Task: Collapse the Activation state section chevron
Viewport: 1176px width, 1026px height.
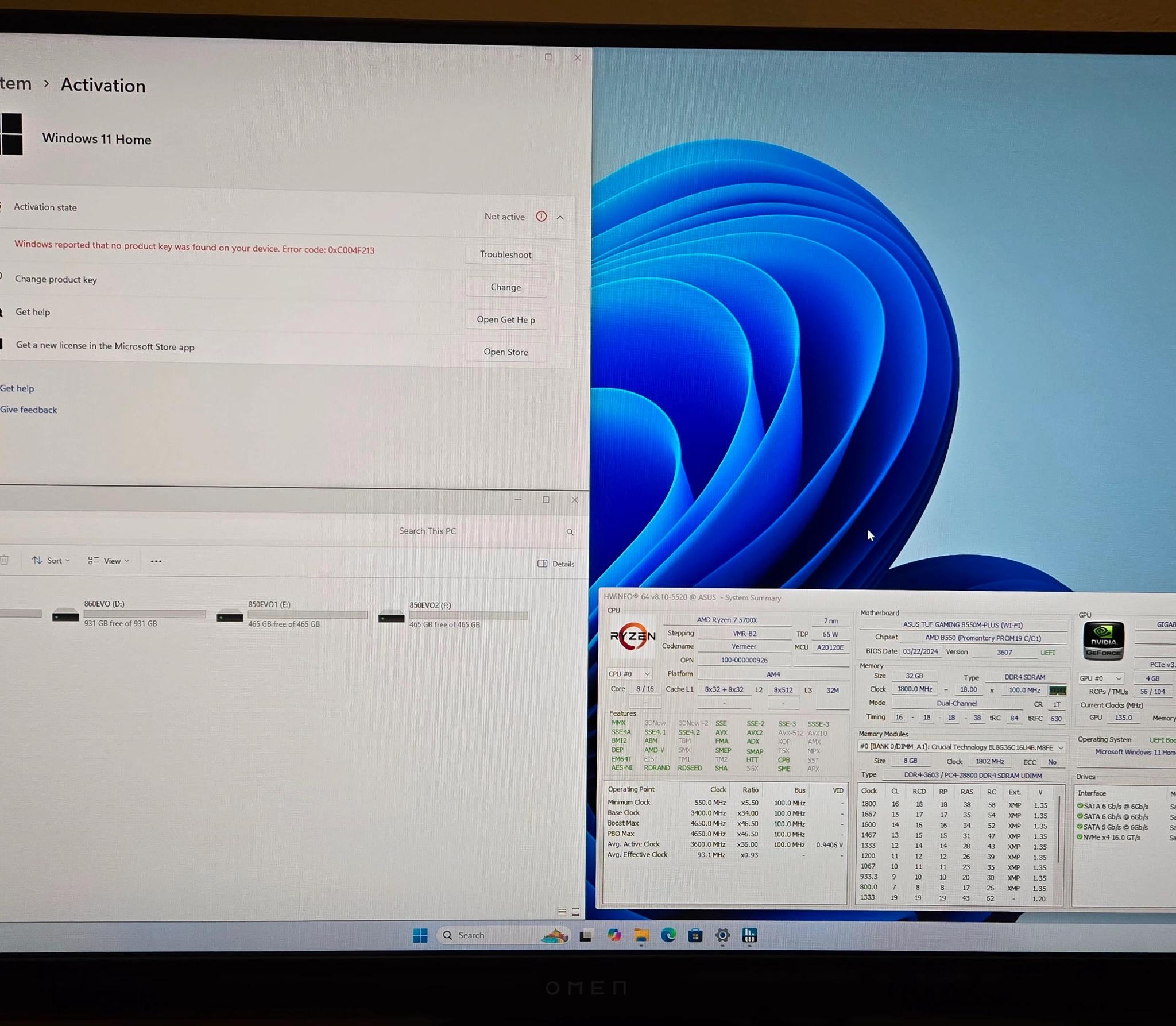Action: (x=560, y=217)
